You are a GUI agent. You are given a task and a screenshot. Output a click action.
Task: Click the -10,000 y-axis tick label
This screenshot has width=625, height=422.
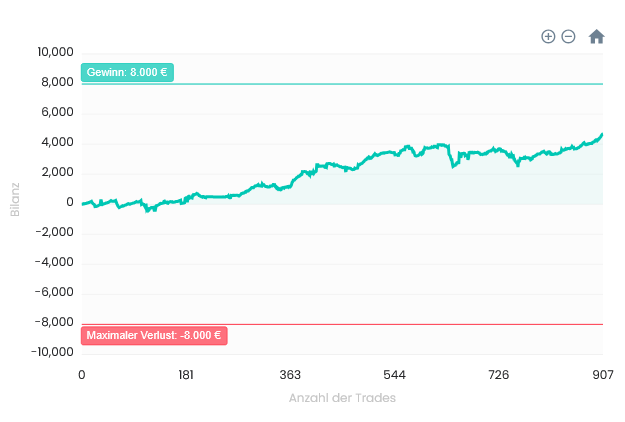(x=52, y=352)
